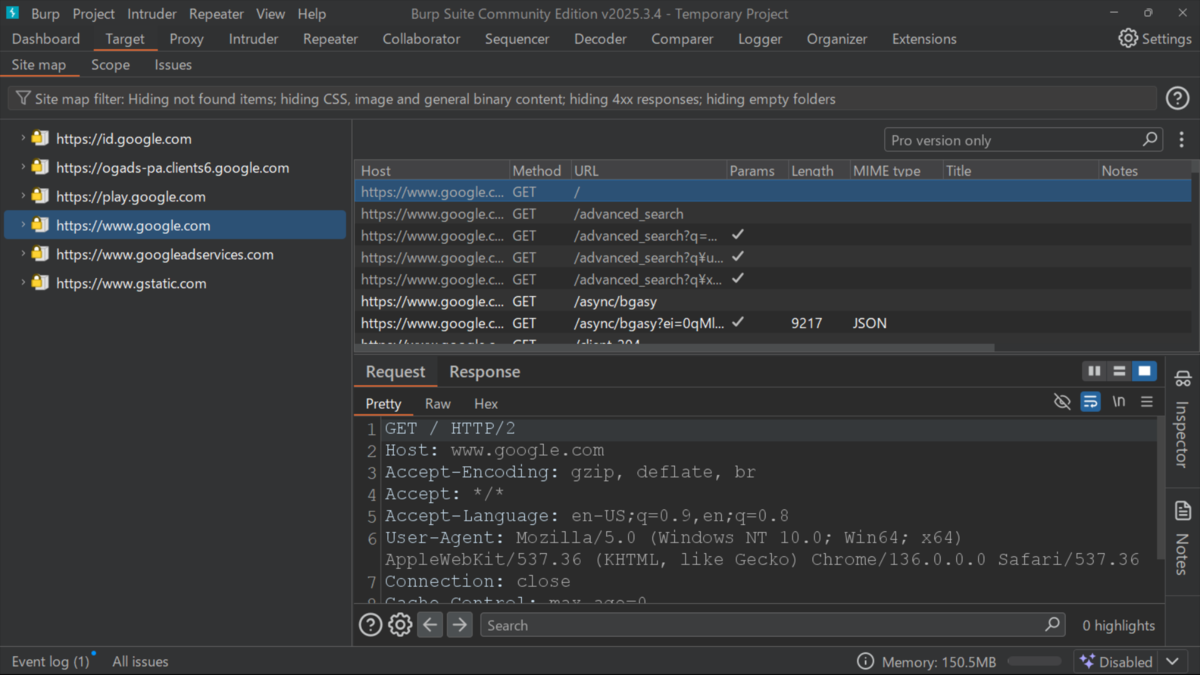Open the Settings gear icon

click(1128, 38)
